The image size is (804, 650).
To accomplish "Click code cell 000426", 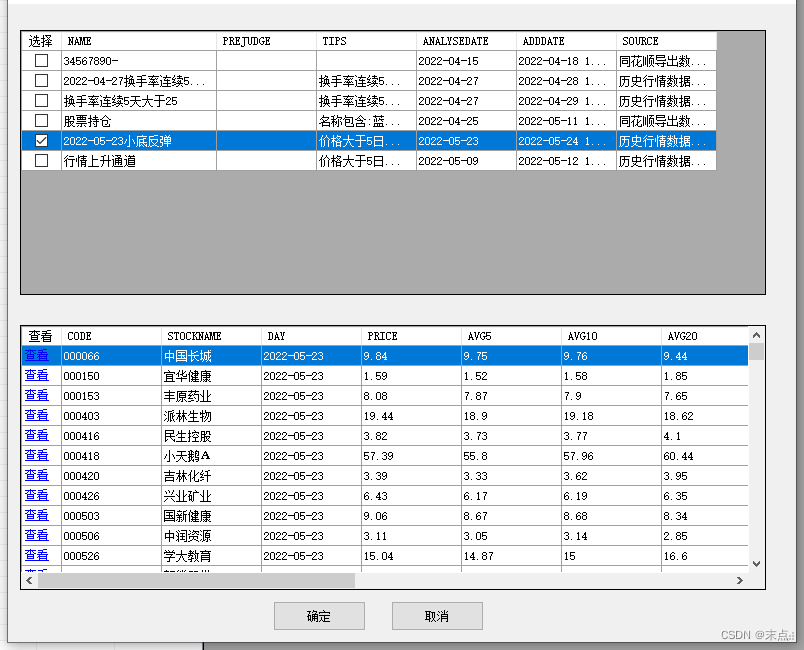I will (111, 496).
